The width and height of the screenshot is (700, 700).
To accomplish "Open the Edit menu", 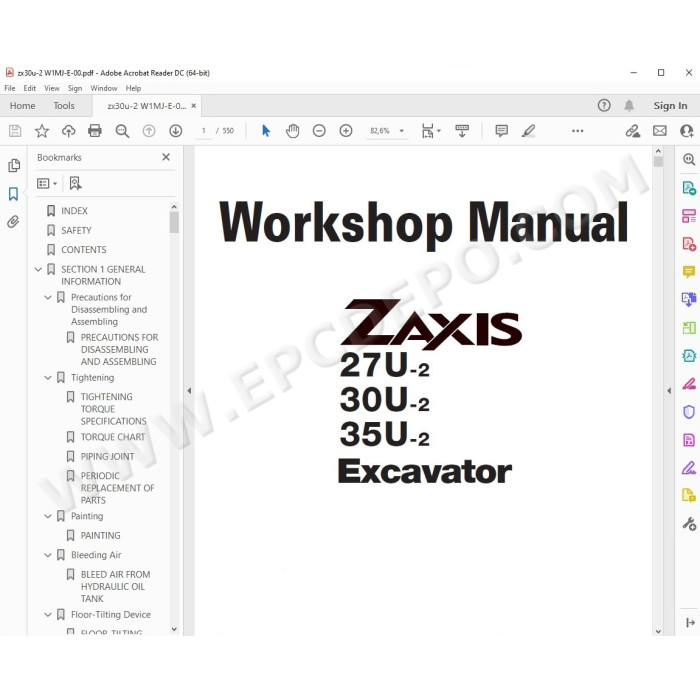I will tap(29, 88).
